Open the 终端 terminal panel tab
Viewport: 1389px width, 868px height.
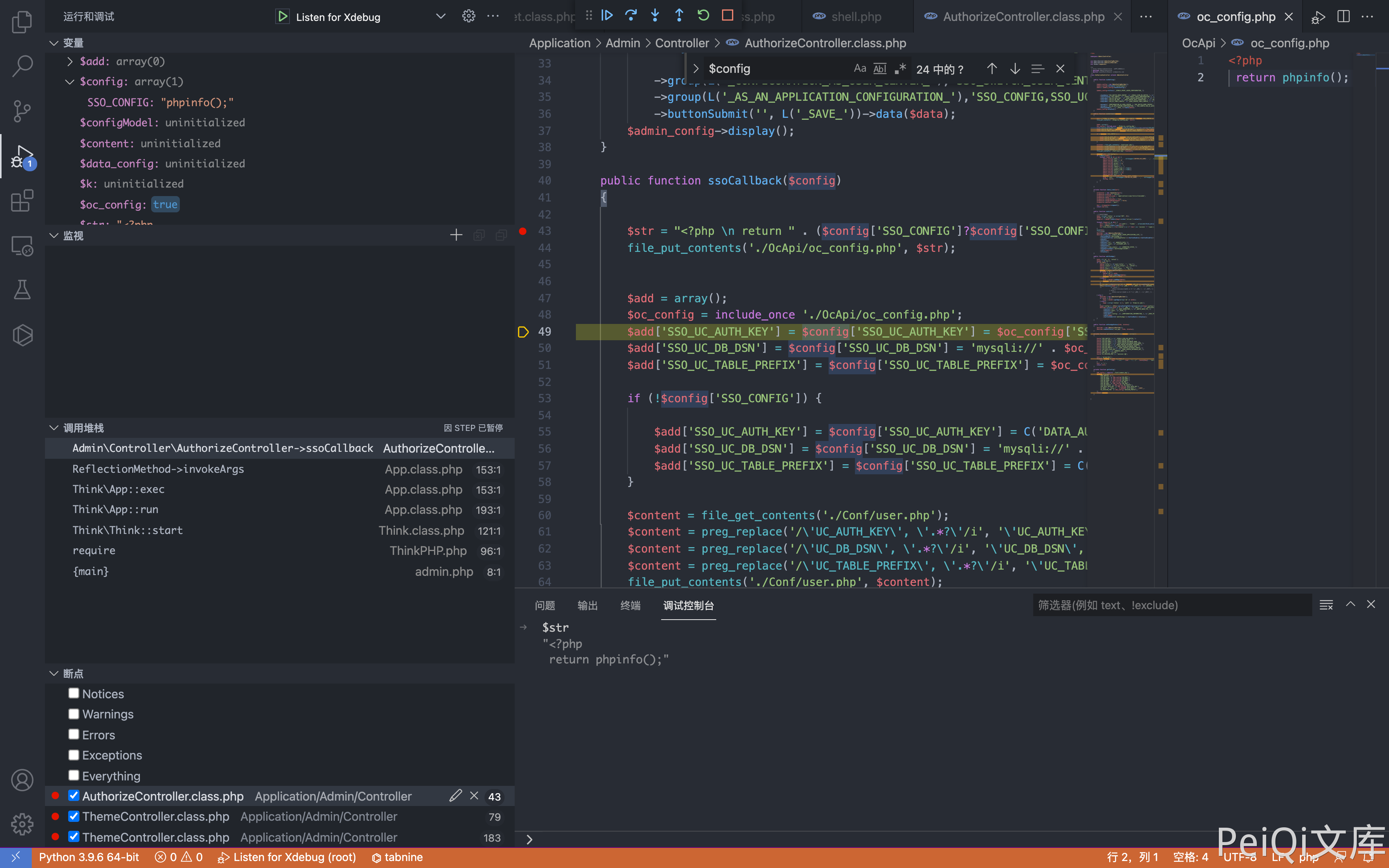[x=630, y=605]
